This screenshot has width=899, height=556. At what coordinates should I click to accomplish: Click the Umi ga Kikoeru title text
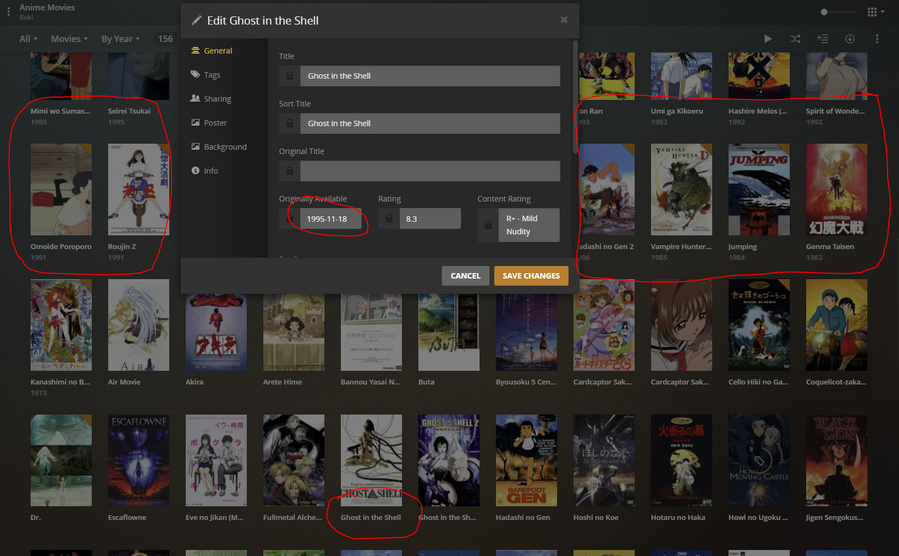pos(677,111)
